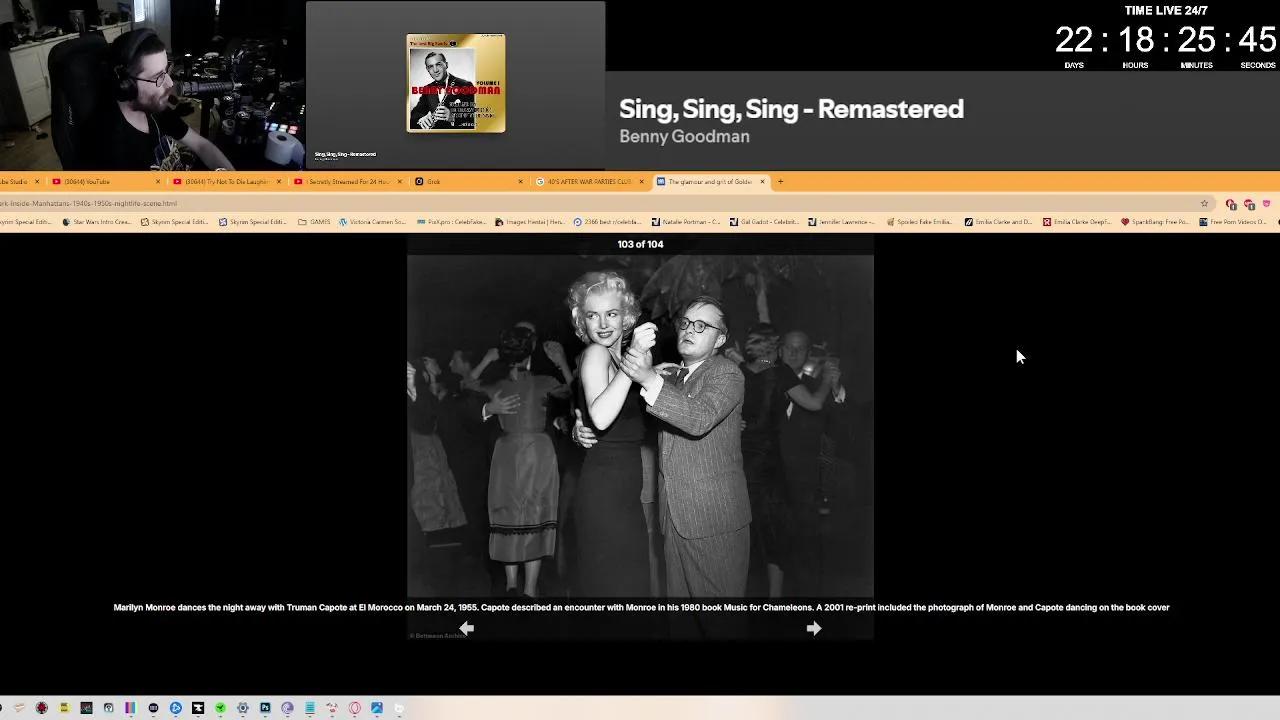This screenshot has width=1280, height=720.
Task: Open the yellow note app in taskbar
Action: [x=64, y=708]
